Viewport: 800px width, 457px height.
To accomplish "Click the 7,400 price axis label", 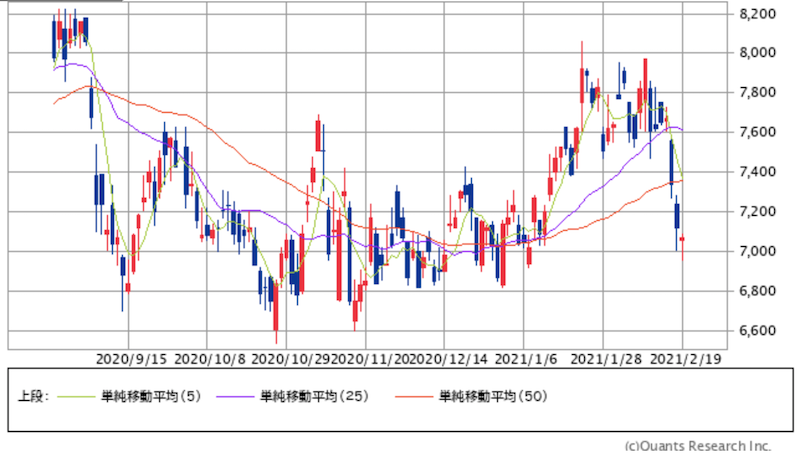I will click(758, 172).
